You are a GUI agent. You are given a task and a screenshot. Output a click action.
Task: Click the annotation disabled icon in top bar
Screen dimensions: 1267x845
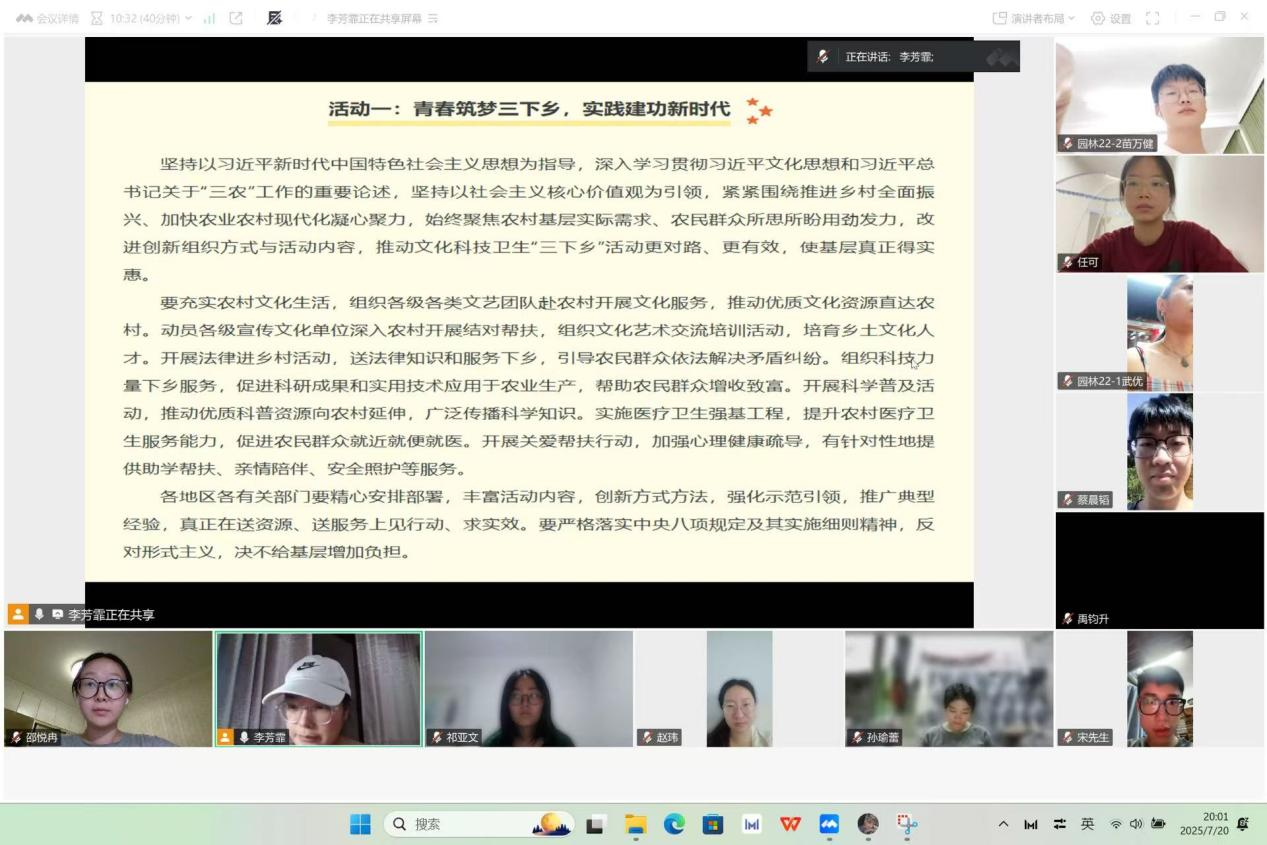[274, 18]
